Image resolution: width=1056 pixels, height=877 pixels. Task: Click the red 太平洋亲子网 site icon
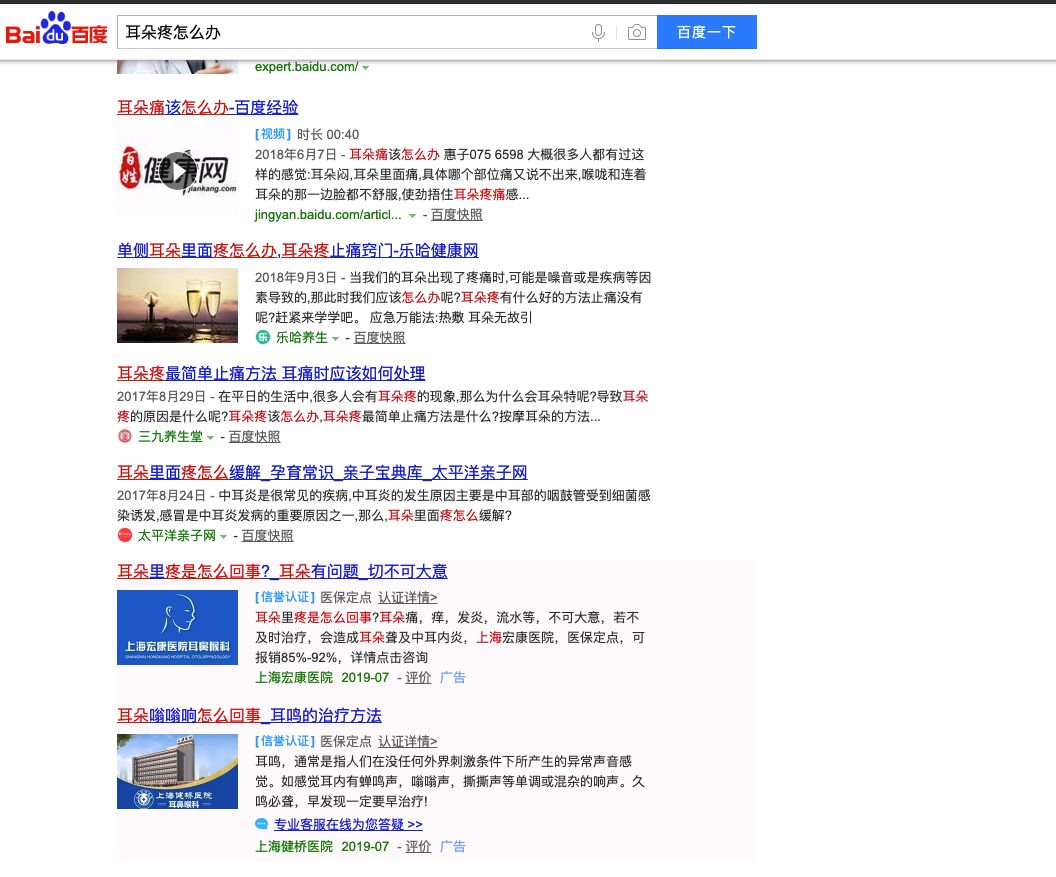click(x=125, y=535)
